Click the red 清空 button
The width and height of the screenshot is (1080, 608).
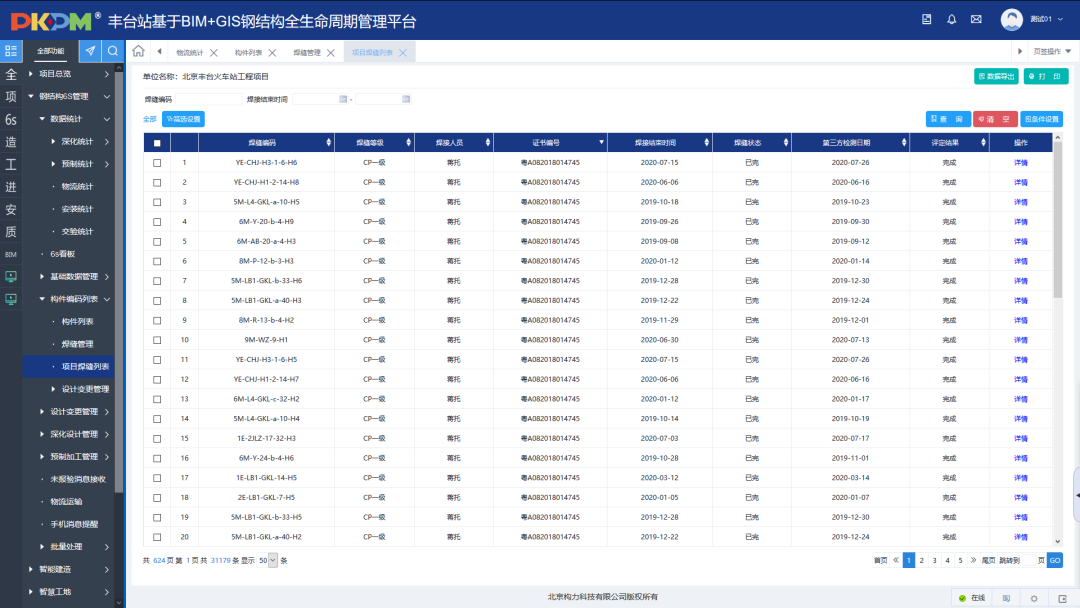click(995, 119)
